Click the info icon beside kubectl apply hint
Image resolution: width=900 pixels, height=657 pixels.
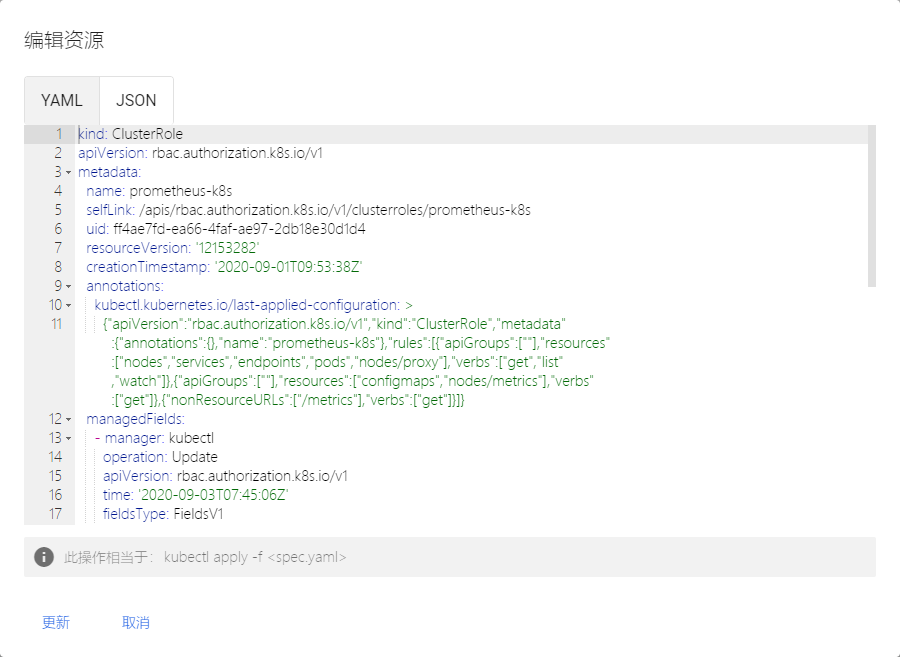tap(44, 557)
